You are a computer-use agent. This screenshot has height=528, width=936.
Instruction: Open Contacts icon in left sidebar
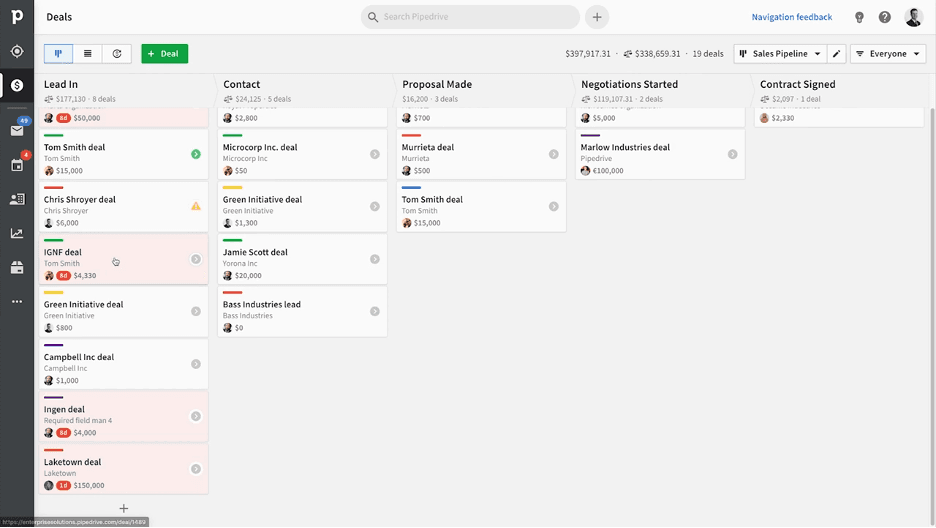[x=17, y=199]
